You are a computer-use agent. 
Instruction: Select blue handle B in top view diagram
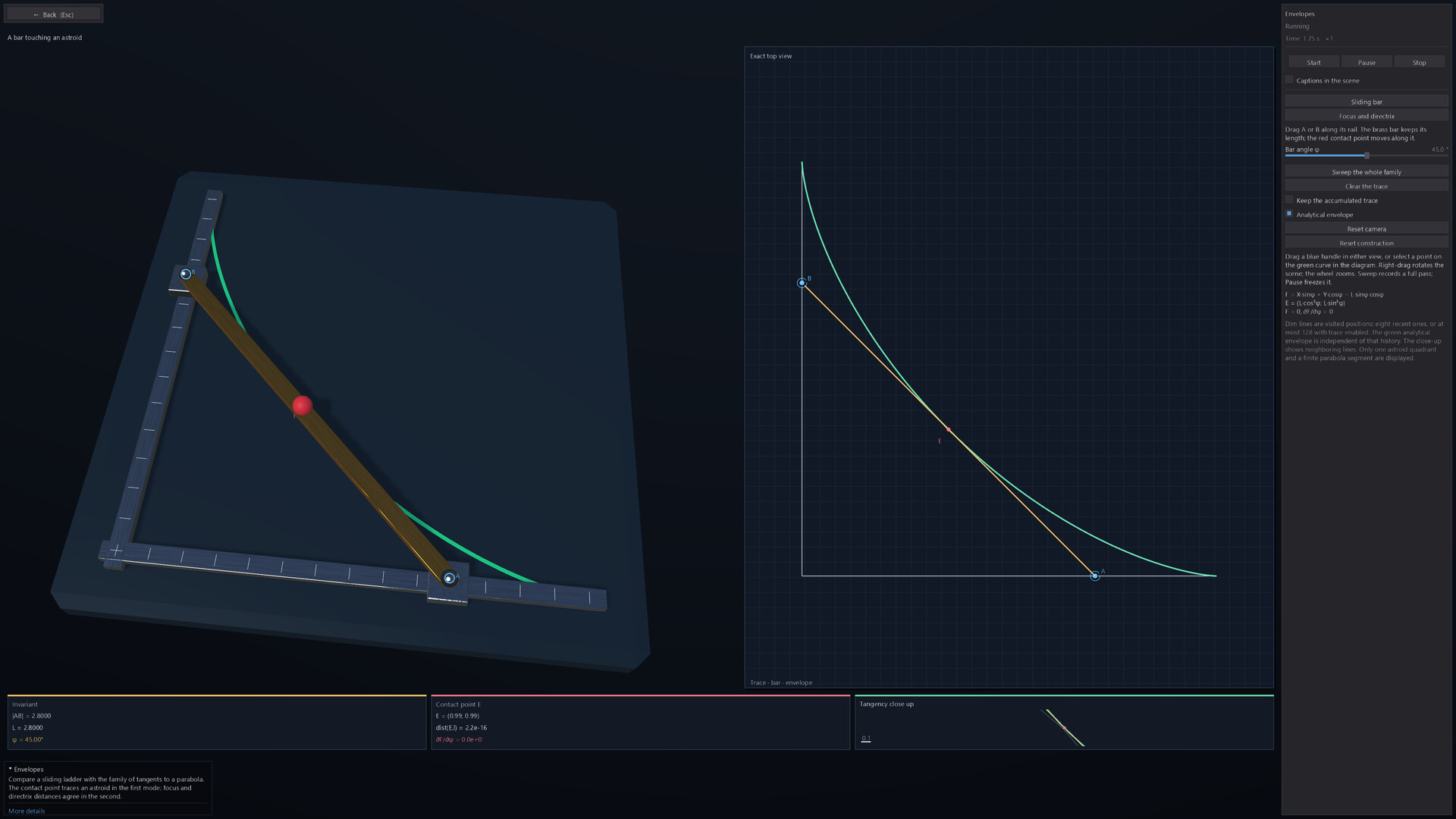point(802,283)
